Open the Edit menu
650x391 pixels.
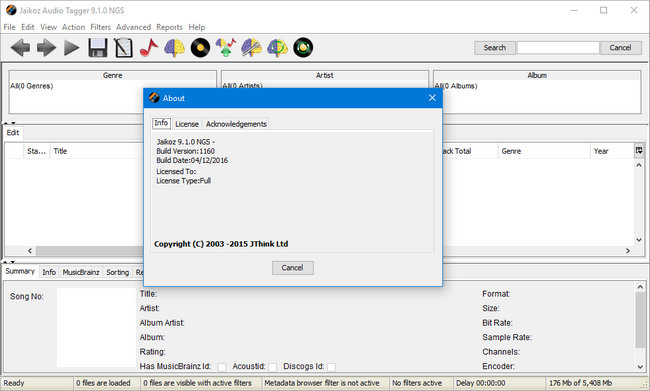(28, 27)
